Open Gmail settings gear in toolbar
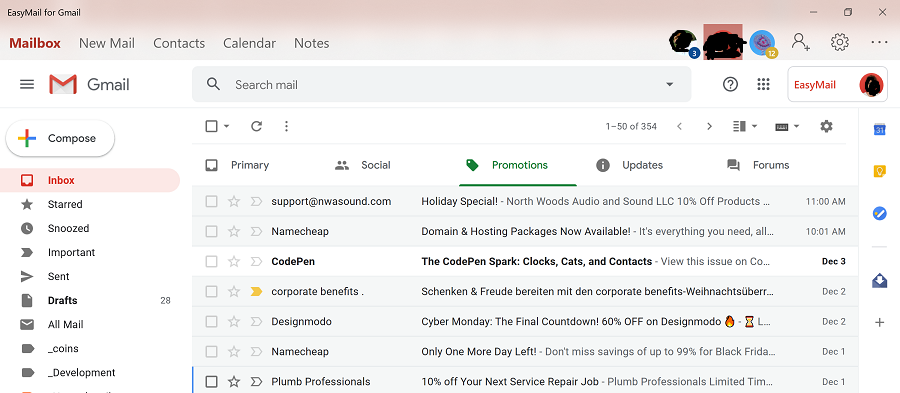 (826, 126)
